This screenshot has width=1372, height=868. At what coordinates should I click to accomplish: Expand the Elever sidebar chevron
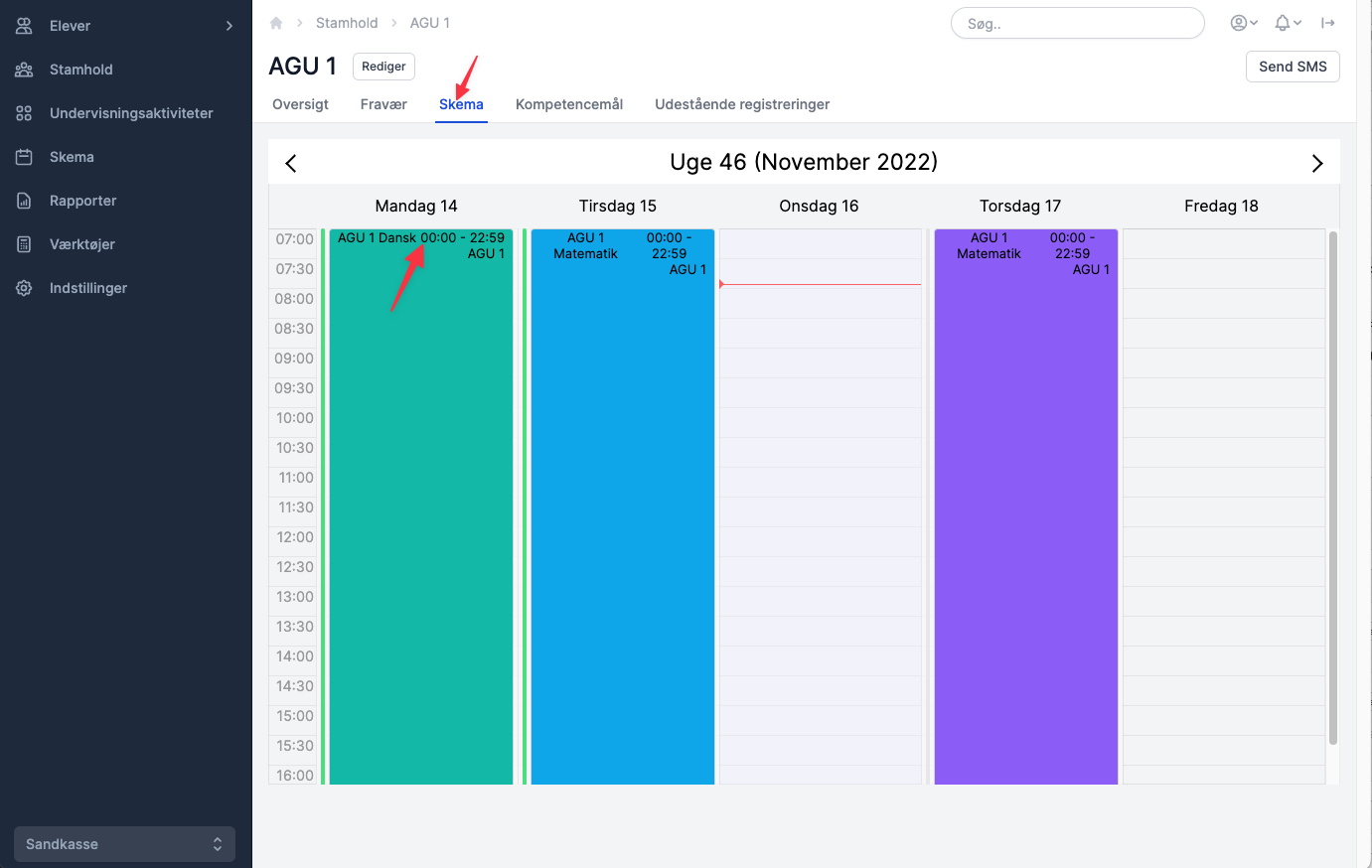point(229,26)
